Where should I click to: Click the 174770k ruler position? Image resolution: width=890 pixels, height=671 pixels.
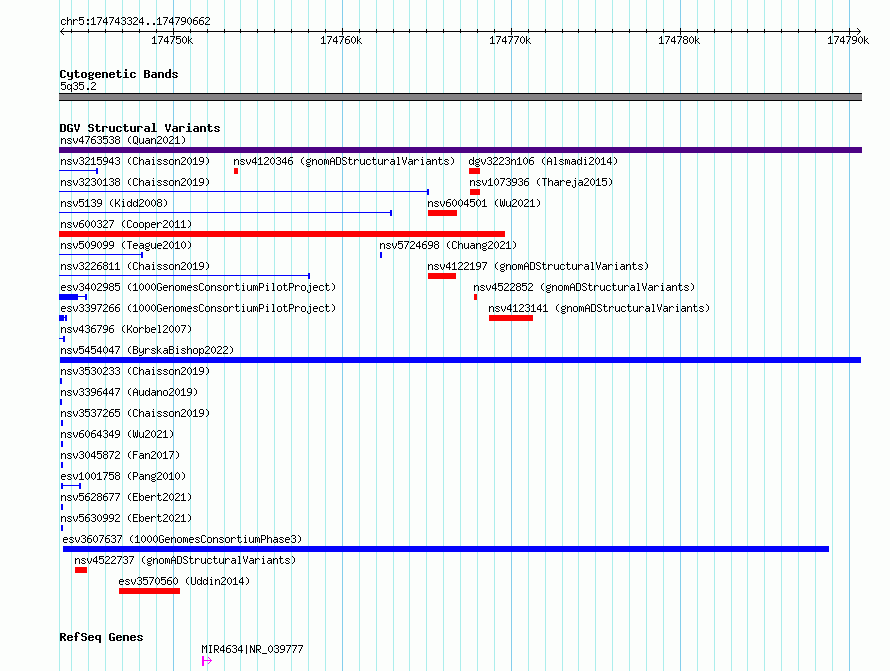(x=510, y=40)
